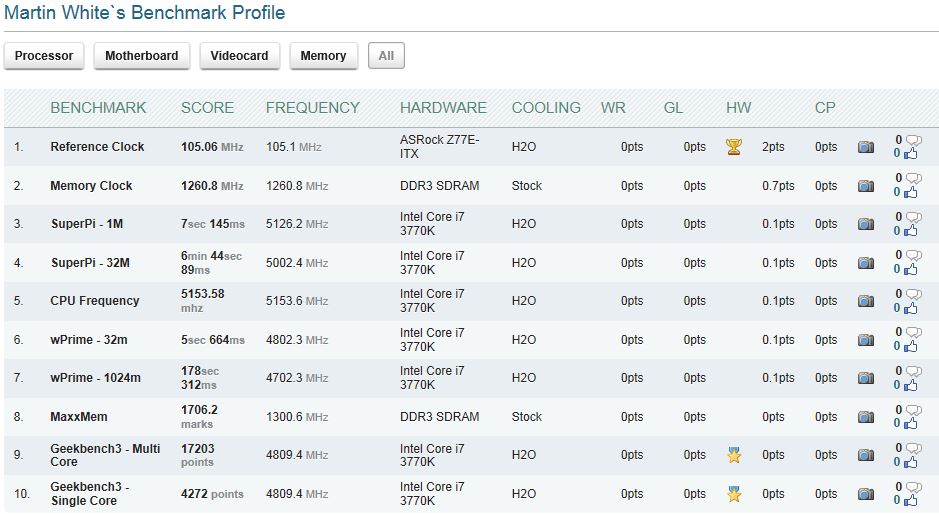Filter benchmarks by Motherboard
Screen dimensions: 939x514
click(x=141, y=56)
